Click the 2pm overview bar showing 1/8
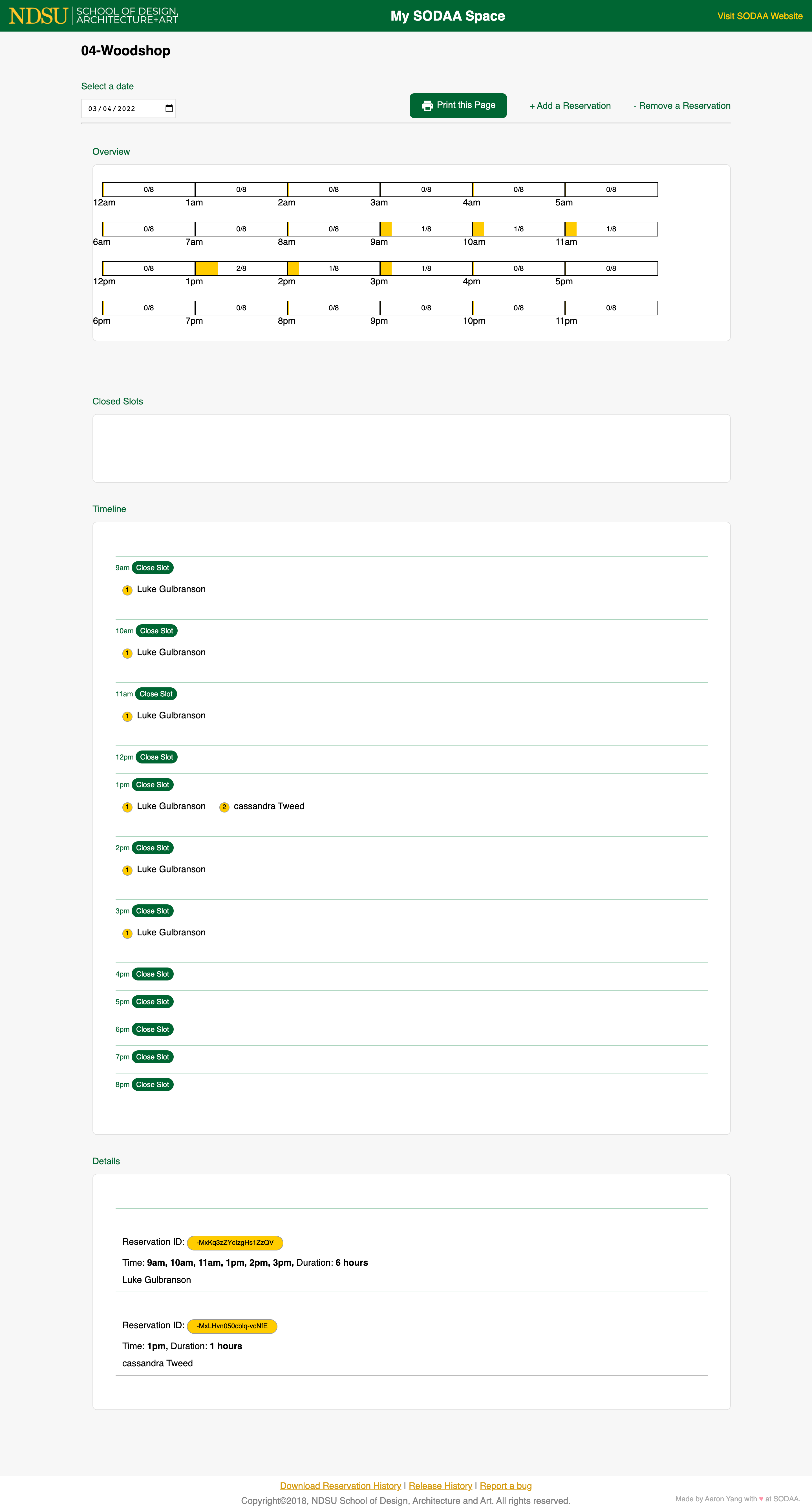 pyautogui.click(x=334, y=268)
